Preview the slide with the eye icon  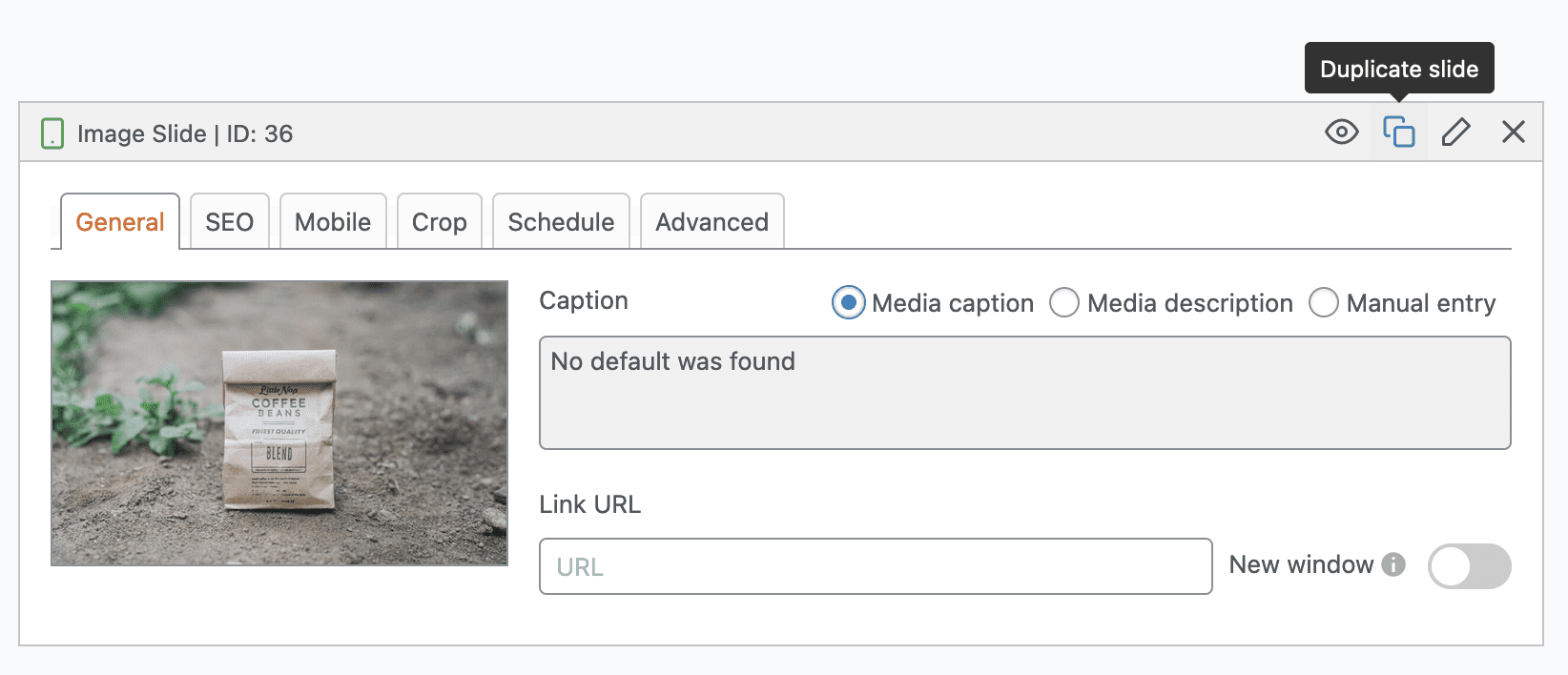pyautogui.click(x=1341, y=132)
